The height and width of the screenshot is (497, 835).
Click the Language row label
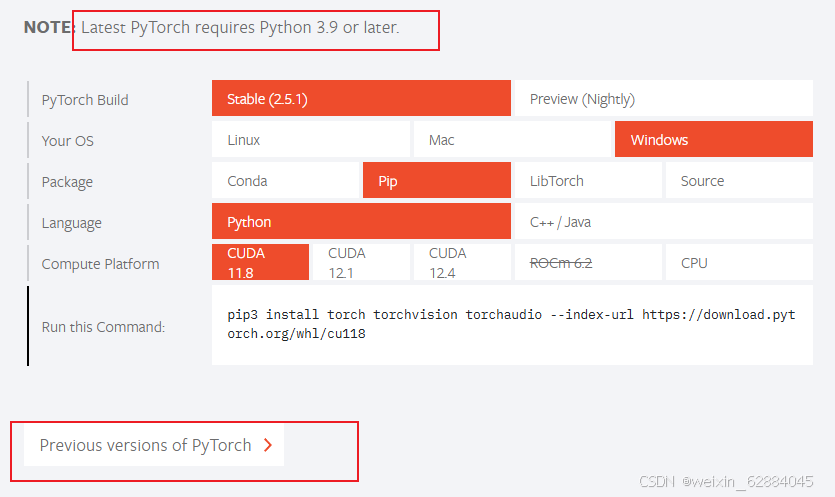coord(71,223)
